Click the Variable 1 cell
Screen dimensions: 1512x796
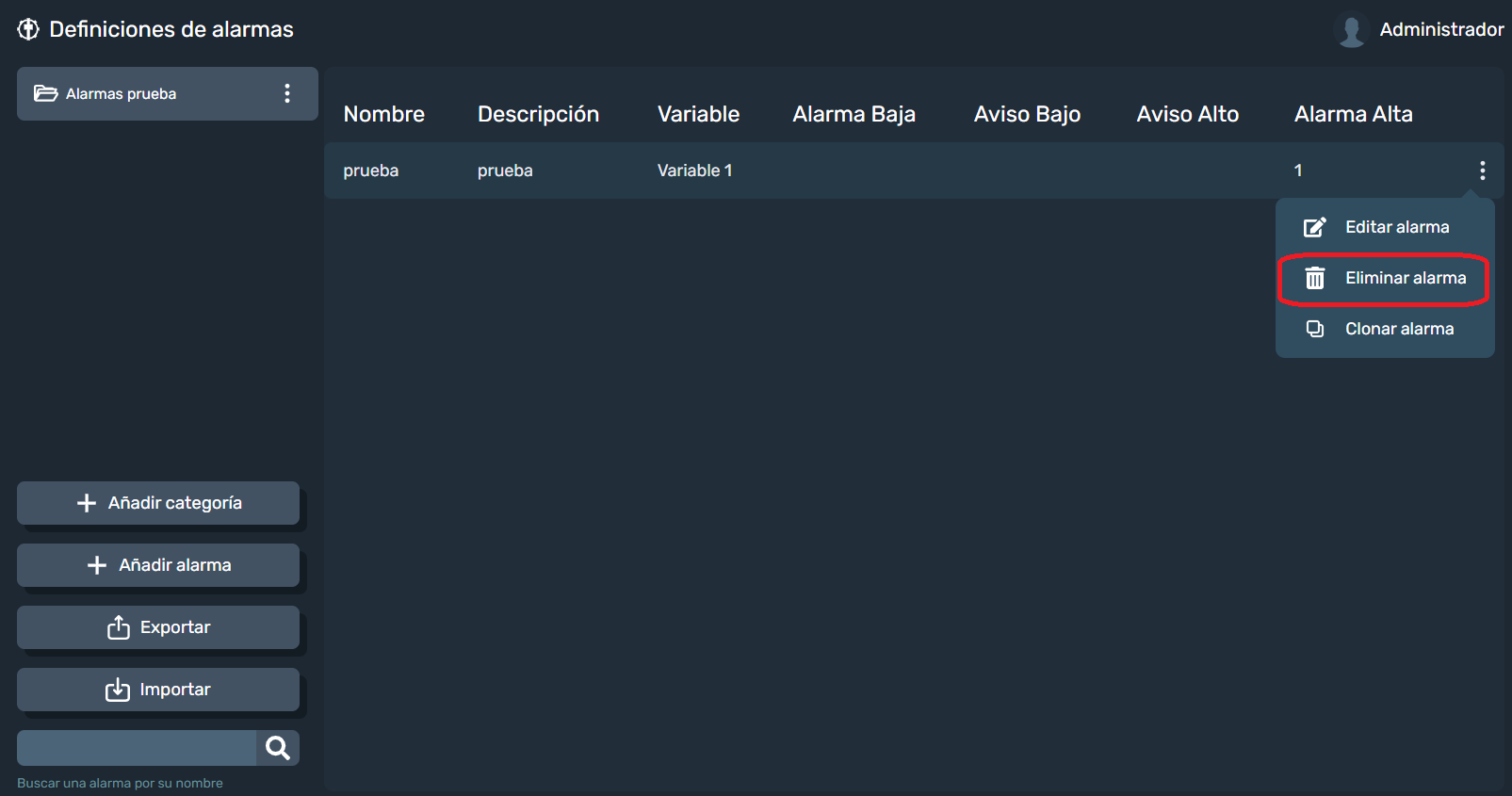[x=694, y=171]
